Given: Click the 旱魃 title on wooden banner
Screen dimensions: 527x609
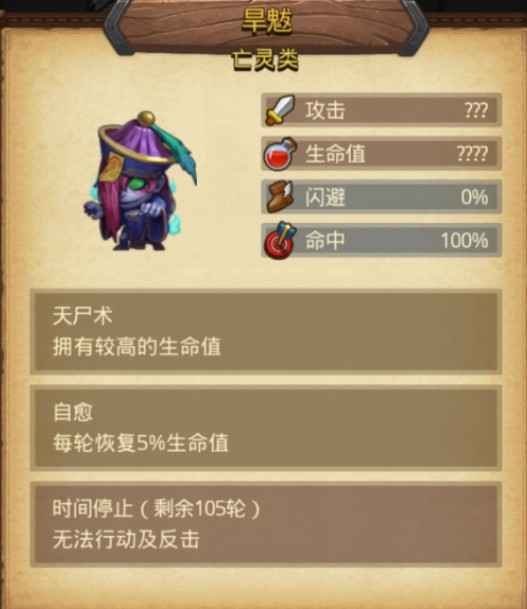Looking at the screenshot, I should coord(267,20).
